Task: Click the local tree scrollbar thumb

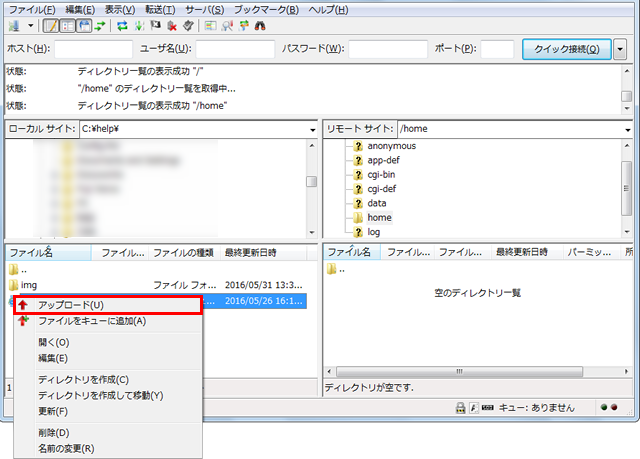Action: [311, 181]
